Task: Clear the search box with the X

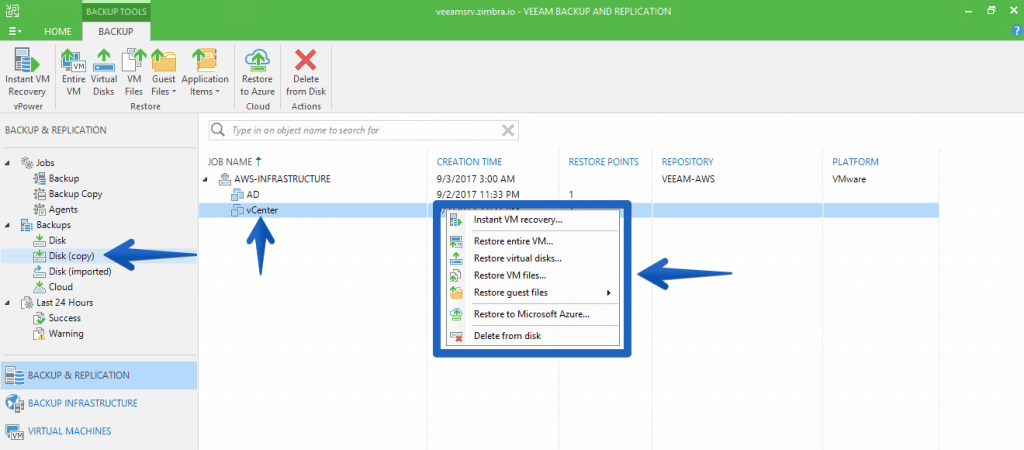Action: click(507, 130)
